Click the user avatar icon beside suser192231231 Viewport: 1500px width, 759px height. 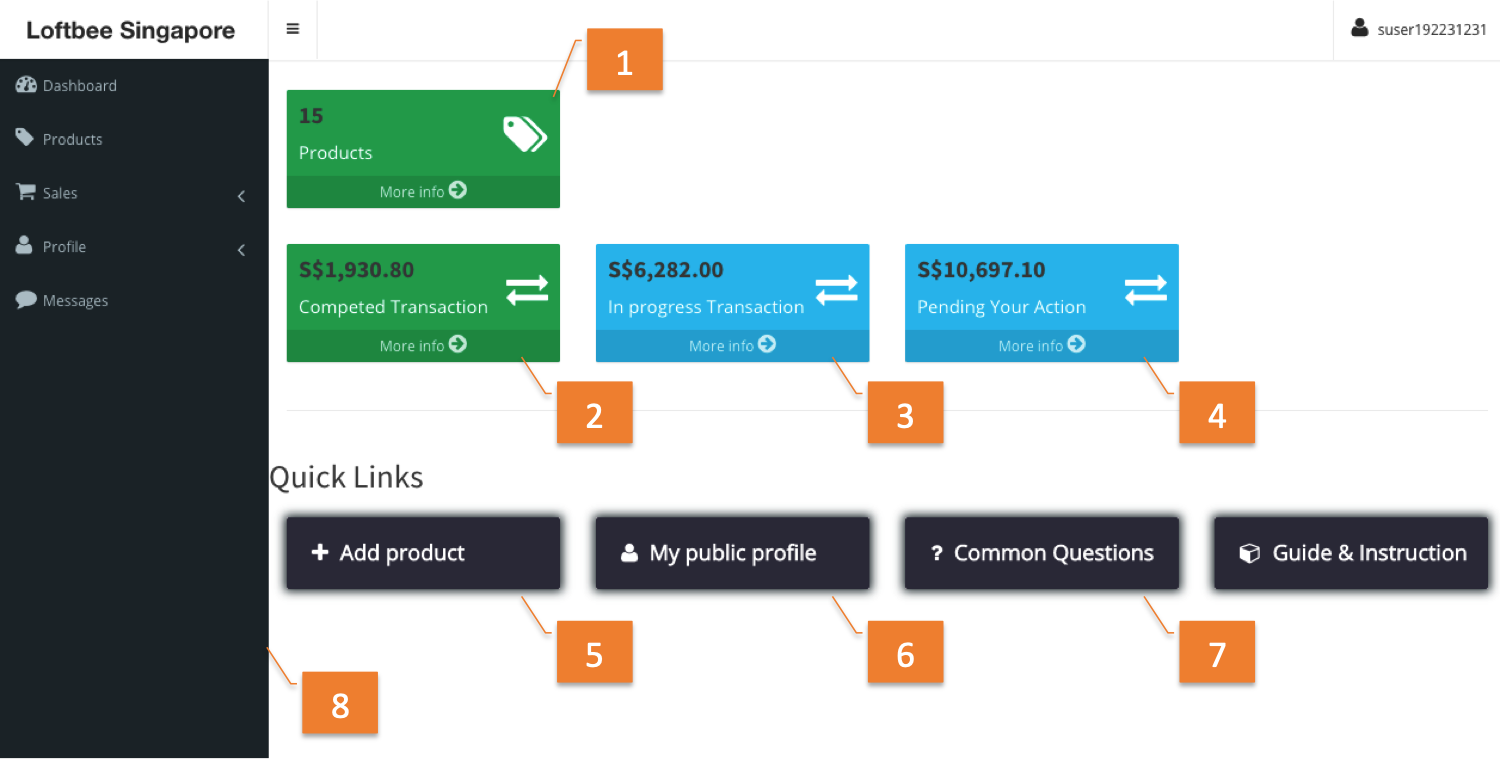point(1359,28)
